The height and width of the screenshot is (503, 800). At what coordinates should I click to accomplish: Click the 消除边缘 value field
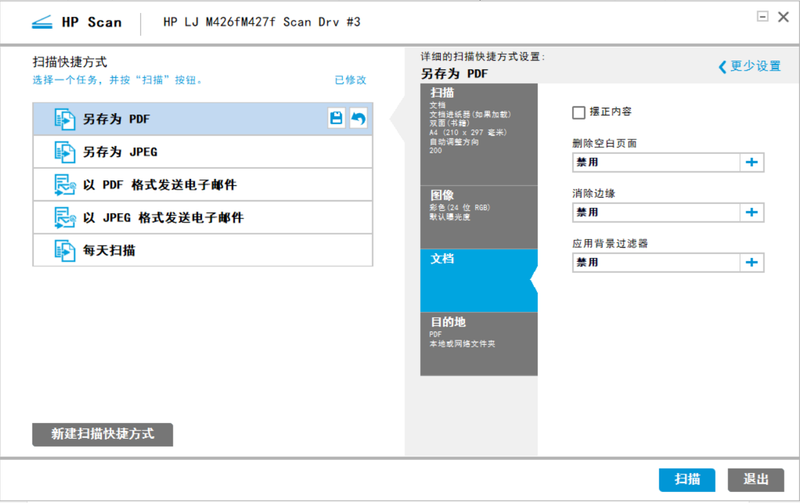(x=655, y=212)
